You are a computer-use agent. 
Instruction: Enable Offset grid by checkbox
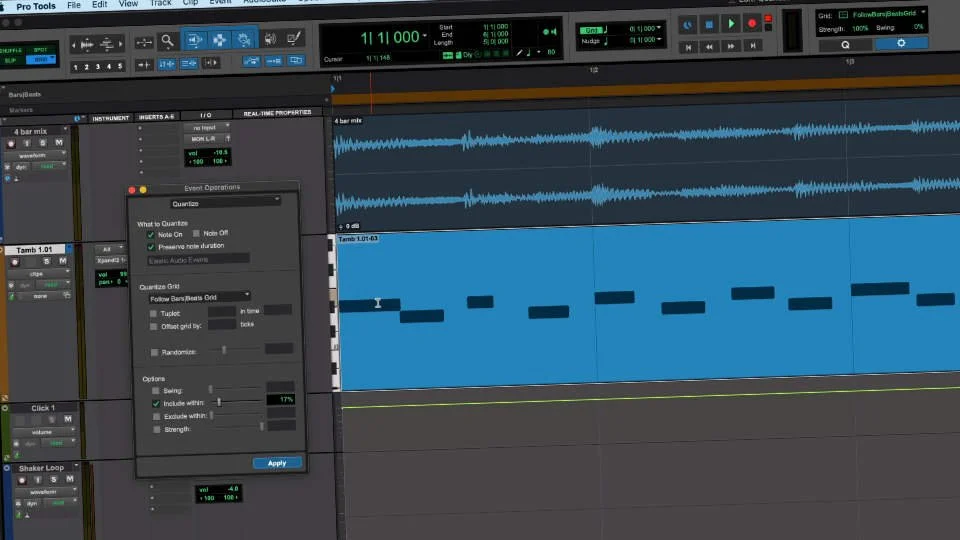click(x=153, y=326)
